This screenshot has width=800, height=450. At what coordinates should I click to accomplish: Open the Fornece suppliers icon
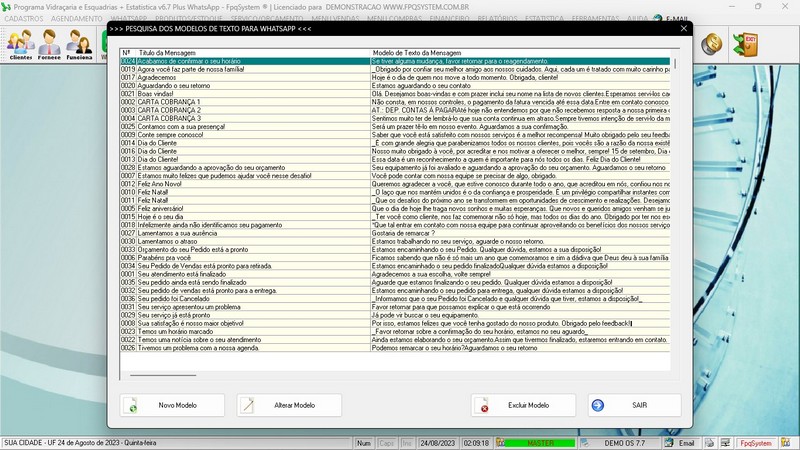(x=49, y=44)
